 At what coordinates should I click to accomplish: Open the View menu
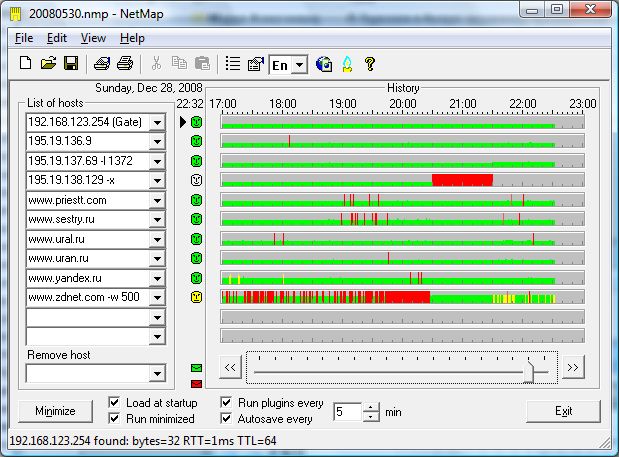93,38
